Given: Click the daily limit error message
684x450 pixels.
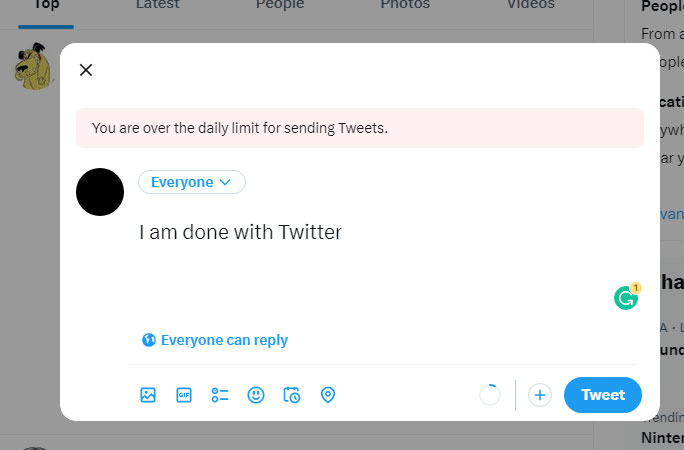Looking at the screenshot, I should [360, 128].
